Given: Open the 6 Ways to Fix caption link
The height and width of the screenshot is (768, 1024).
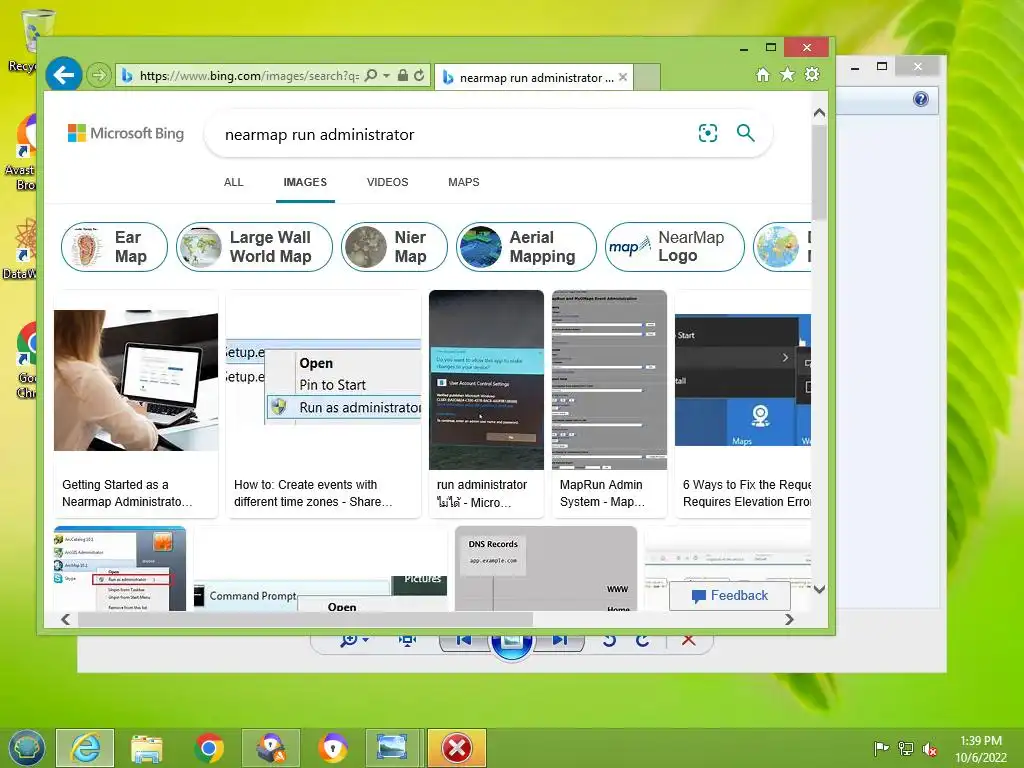Looking at the screenshot, I should pos(746,493).
